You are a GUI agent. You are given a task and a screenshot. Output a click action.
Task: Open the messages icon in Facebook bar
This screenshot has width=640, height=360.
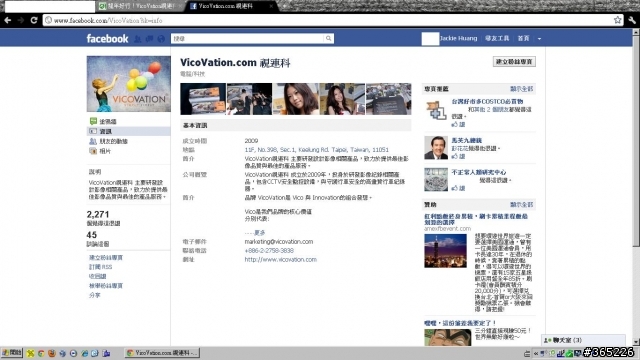click(149, 39)
